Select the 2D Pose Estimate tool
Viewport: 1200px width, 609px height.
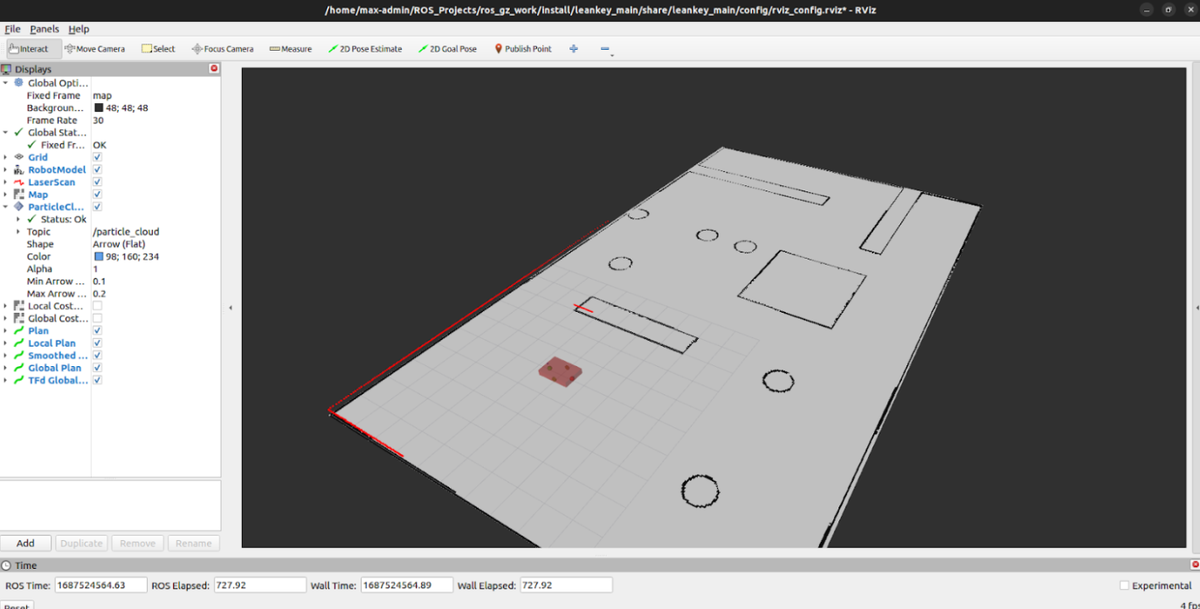pos(365,48)
